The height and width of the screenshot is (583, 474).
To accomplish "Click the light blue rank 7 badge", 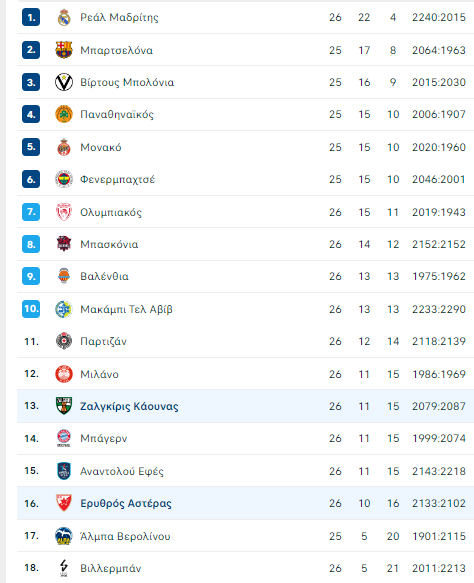I will [x=31, y=212].
